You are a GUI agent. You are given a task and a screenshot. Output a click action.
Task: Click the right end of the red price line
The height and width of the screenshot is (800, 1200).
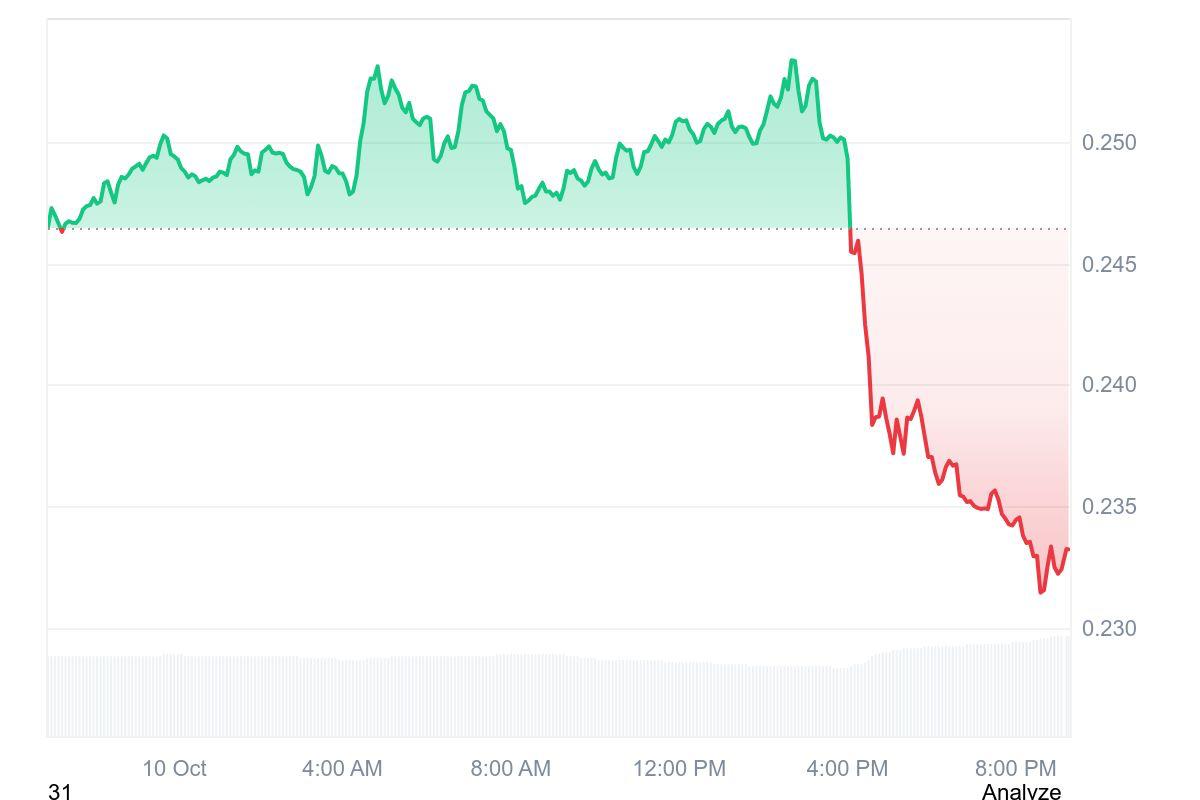click(x=1068, y=549)
